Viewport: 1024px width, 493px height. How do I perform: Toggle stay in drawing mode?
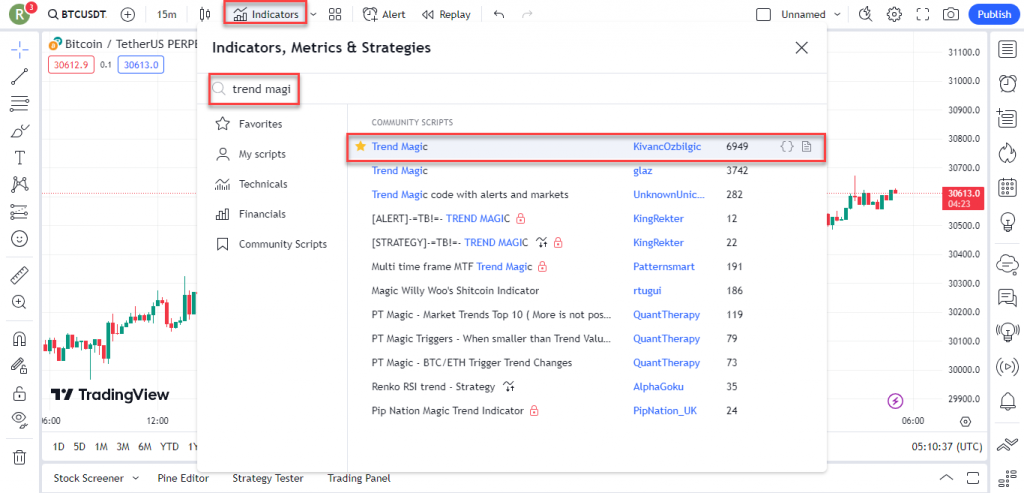point(20,366)
